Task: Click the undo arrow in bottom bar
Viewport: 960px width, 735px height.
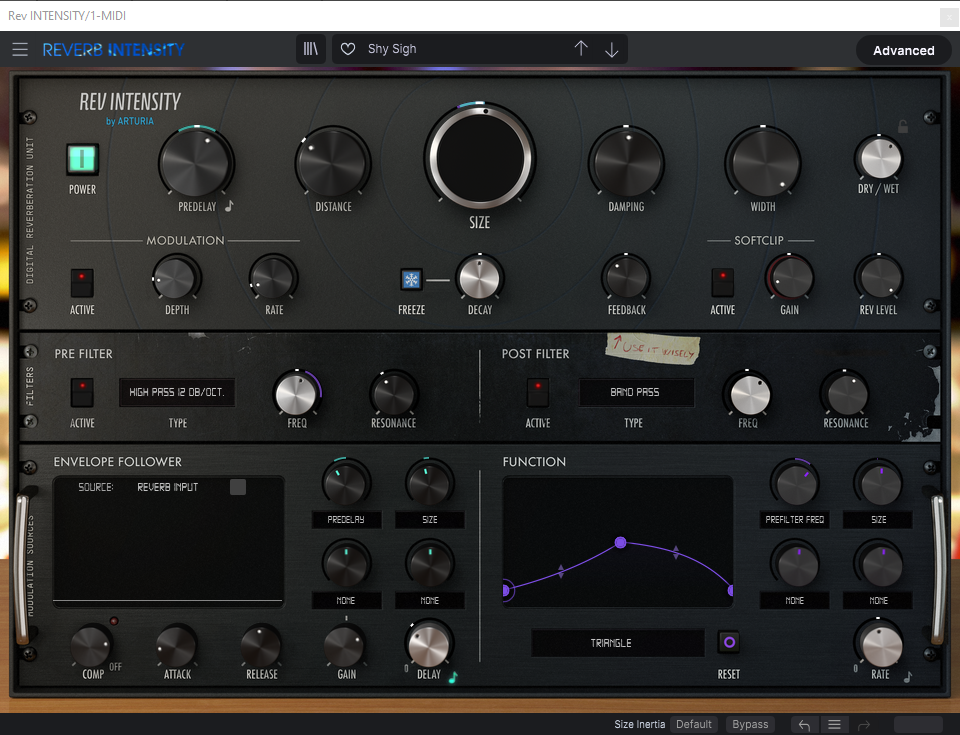Action: coord(804,725)
